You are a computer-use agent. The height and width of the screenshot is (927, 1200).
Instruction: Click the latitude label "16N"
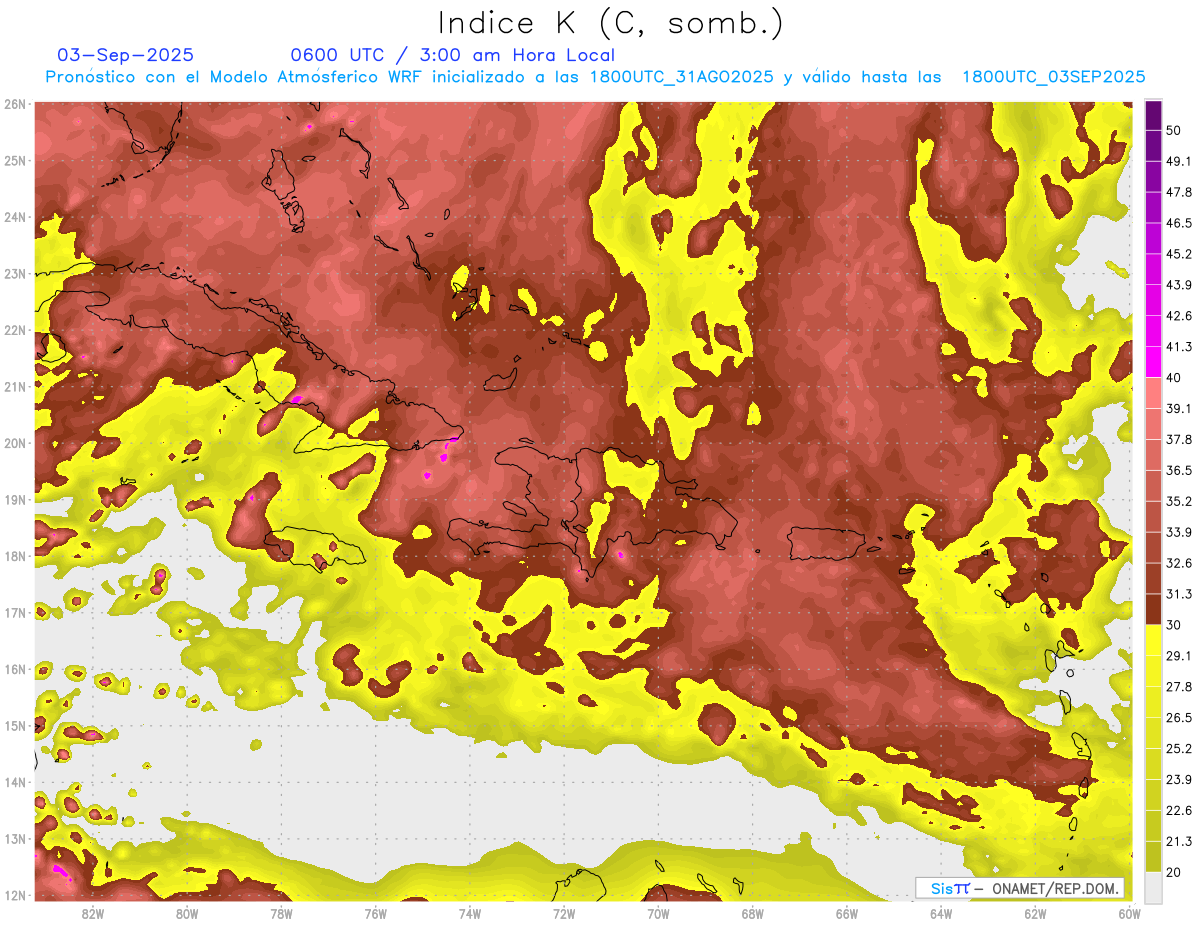pos(15,669)
